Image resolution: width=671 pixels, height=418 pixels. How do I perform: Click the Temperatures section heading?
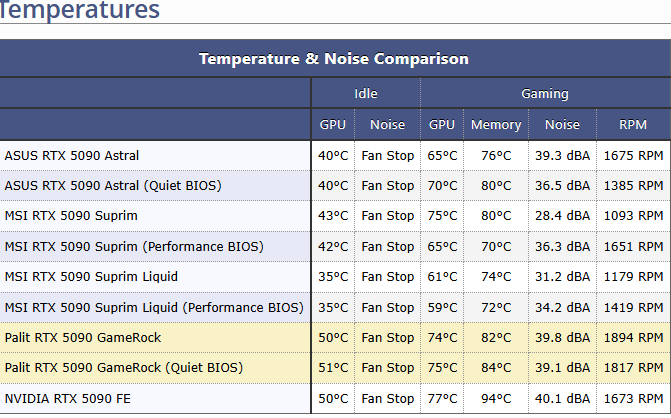coord(80,12)
